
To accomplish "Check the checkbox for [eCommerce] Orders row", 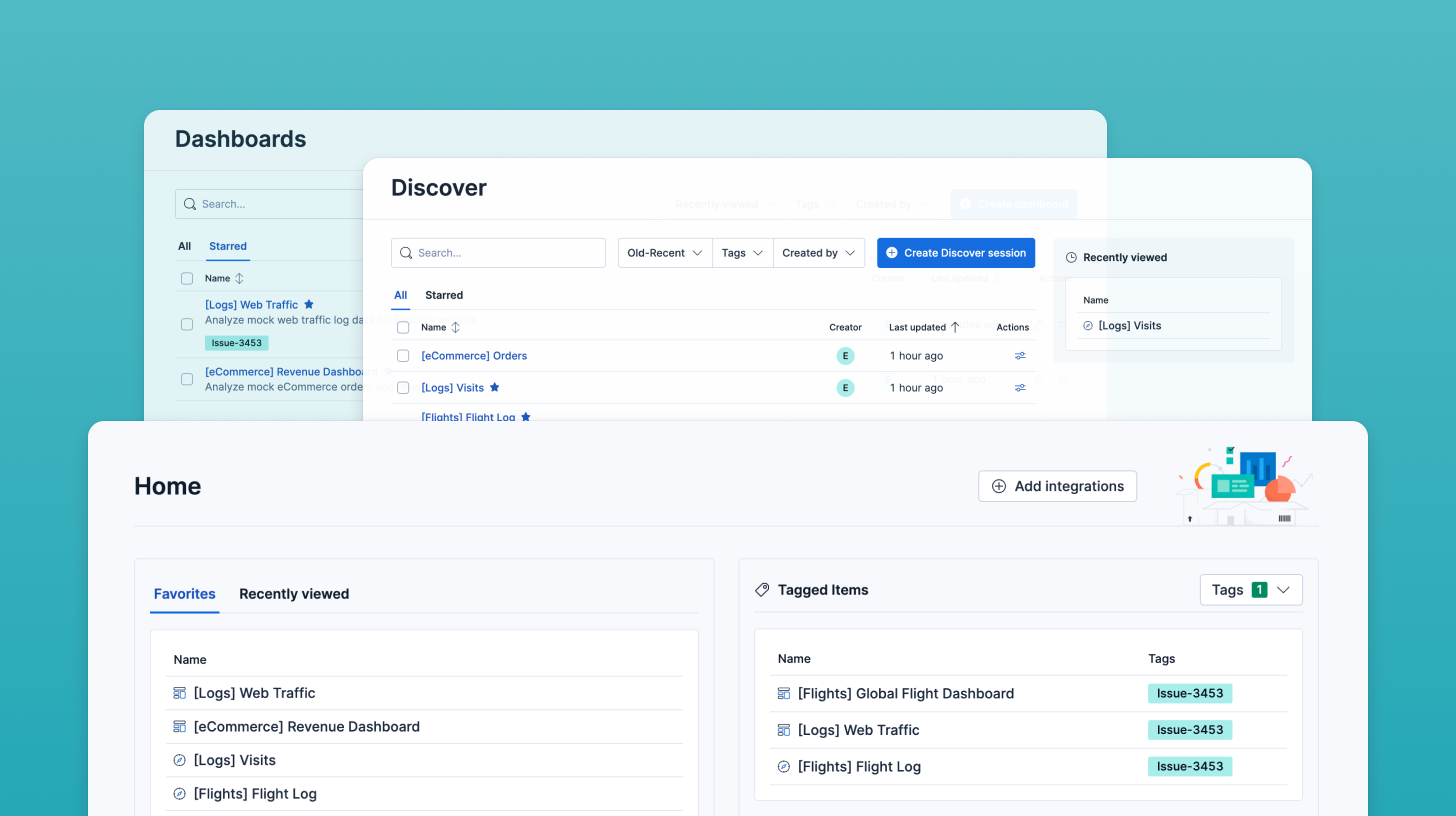I will point(403,355).
